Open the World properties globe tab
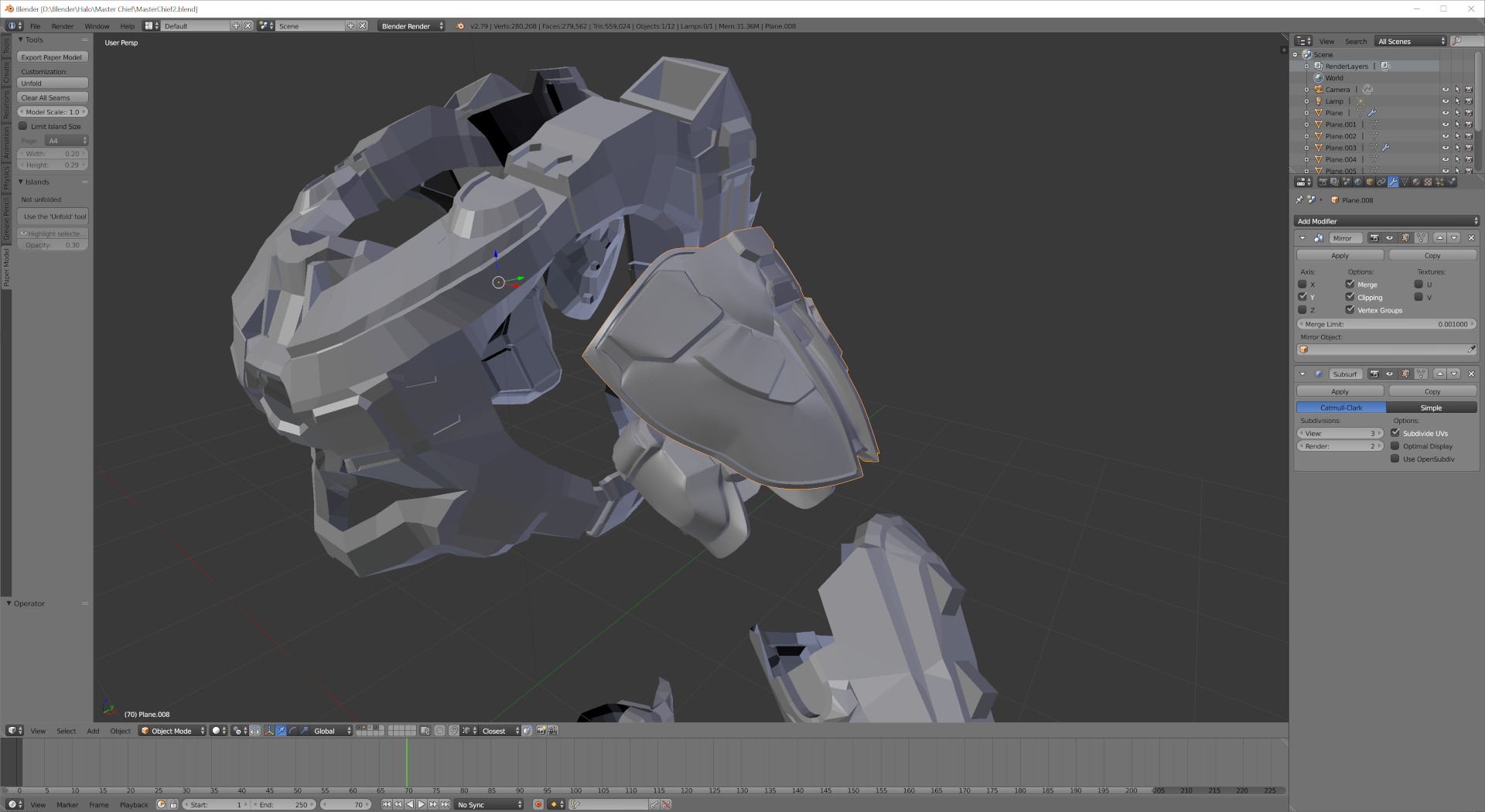Screen dimensions: 1485x812 pyautogui.click(x=1358, y=183)
